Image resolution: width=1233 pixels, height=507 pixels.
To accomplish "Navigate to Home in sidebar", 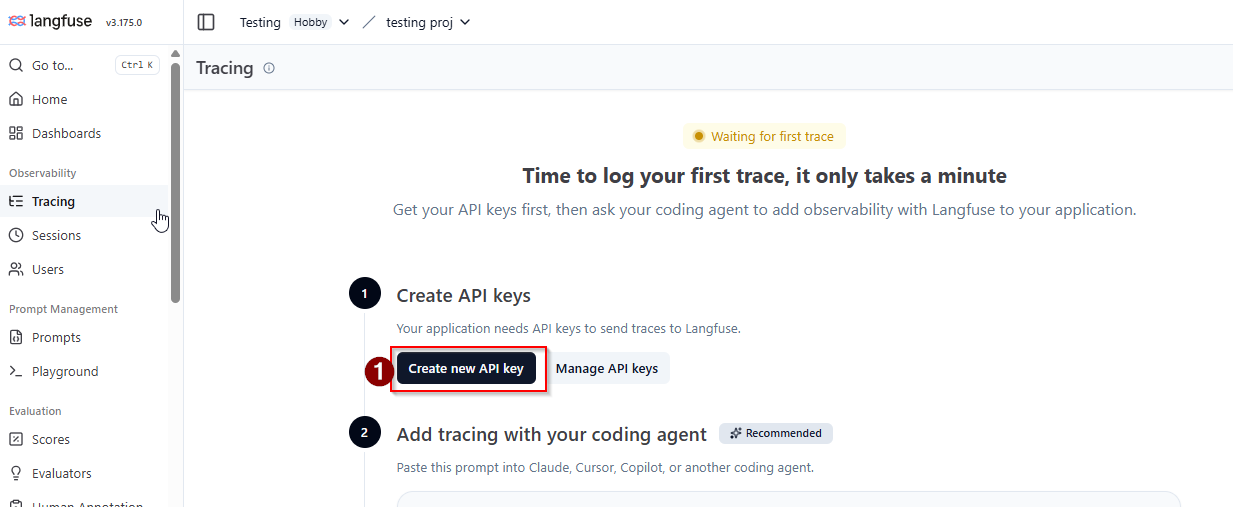I will pyautogui.click(x=84, y=99).
